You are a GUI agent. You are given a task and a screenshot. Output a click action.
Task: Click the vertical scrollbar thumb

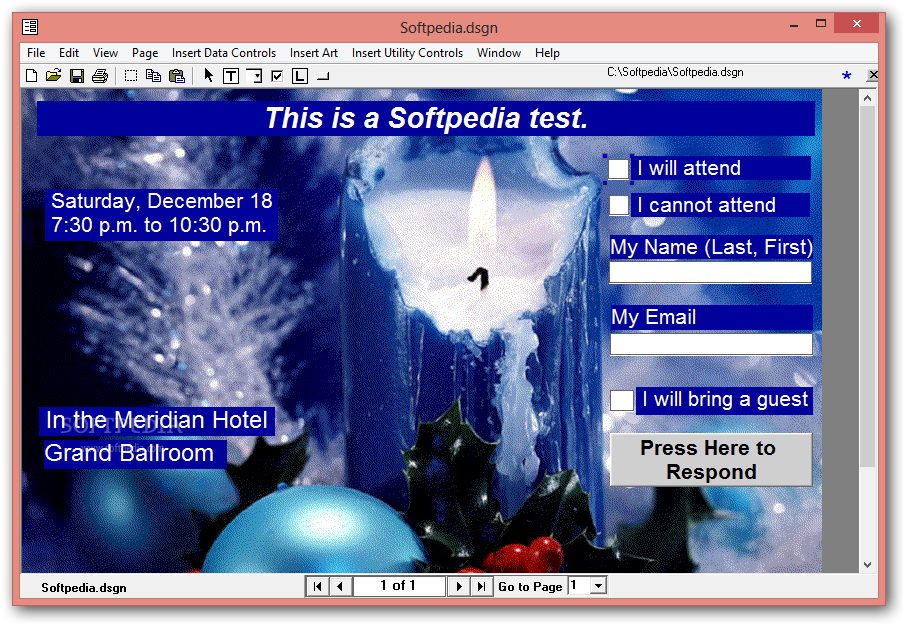click(x=867, y=286)
